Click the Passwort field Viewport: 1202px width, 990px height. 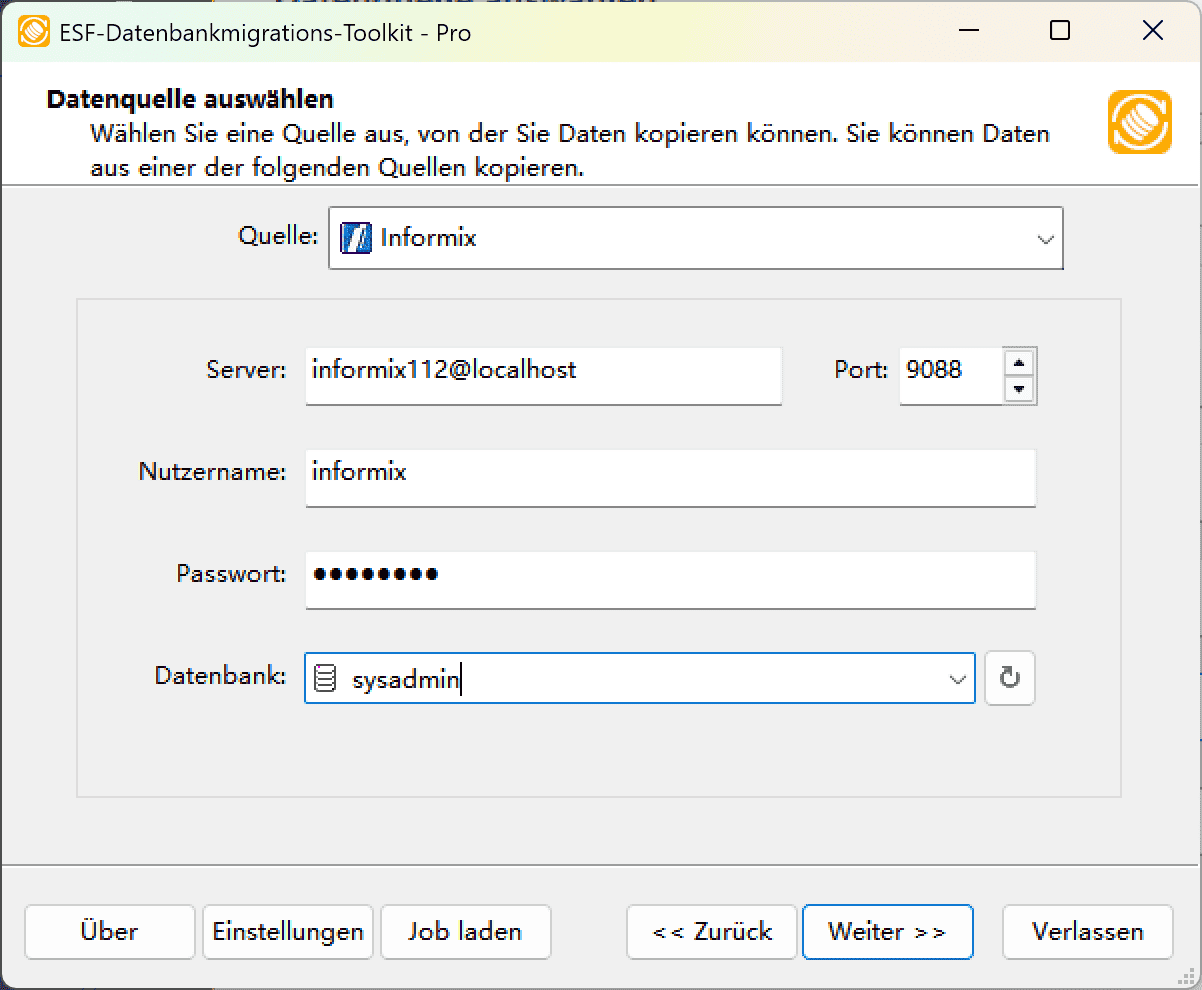[670, 580]
